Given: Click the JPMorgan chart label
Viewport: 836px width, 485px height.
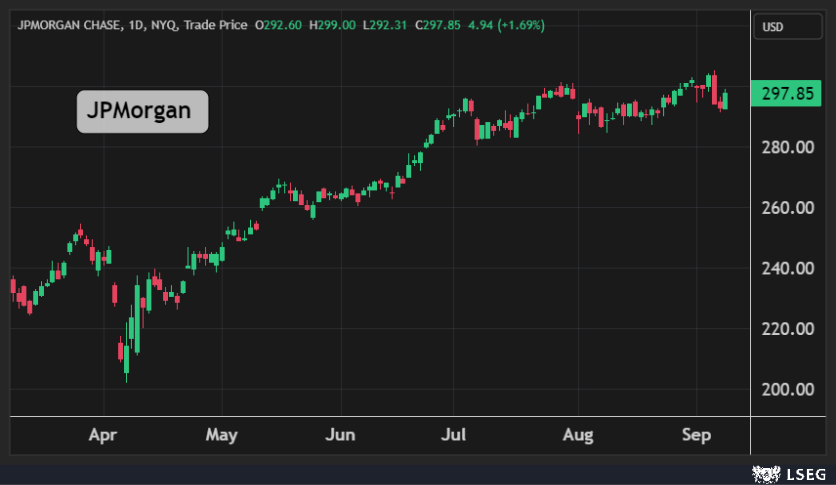Looking at the screenshot, I should coord(143,111).
